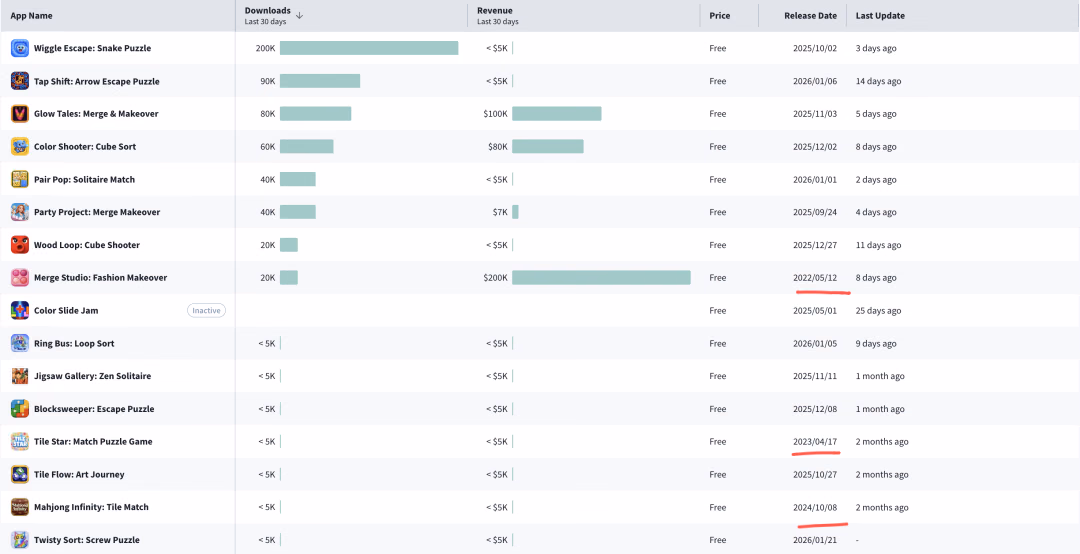Open the Mahjong Infinity: Tile Match link
The image size is (1080, 554).
click(x=91, y=507)
